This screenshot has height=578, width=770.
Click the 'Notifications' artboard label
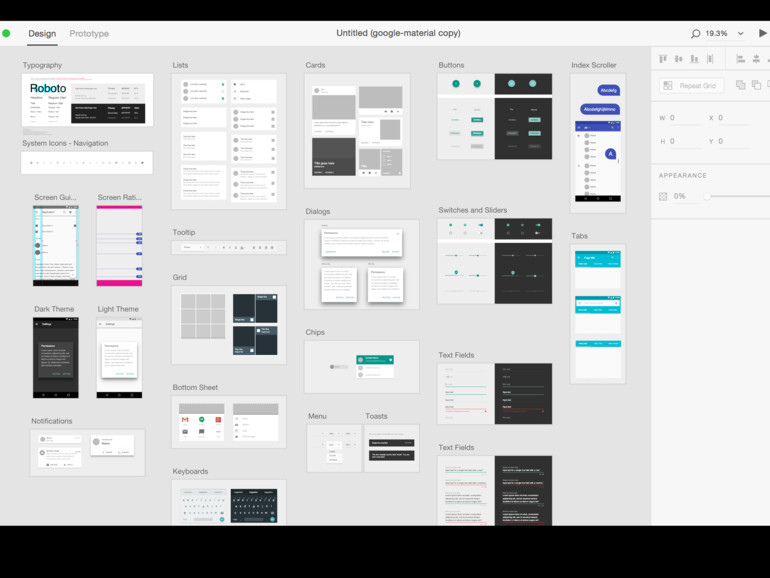point(52,421)
